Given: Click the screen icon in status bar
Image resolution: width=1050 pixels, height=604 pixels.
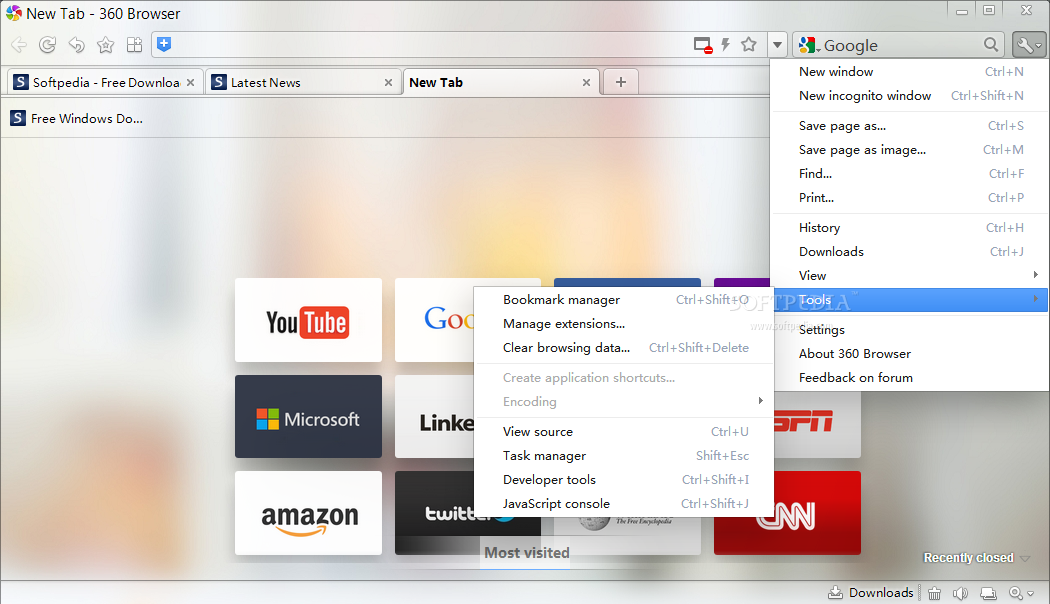Looking at the screenshot, I should [988, 593].
